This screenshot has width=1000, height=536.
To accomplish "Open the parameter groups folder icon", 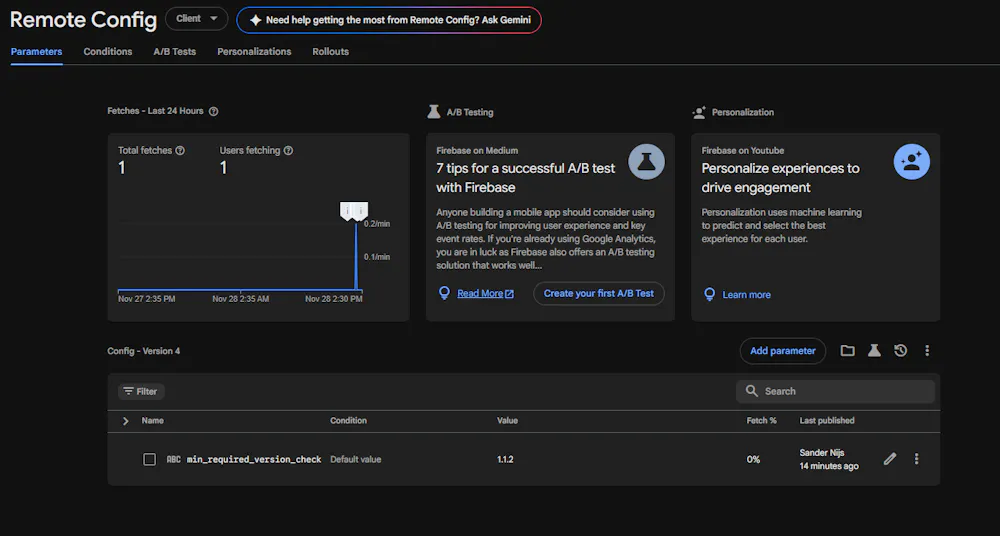I will coord(848,351).
